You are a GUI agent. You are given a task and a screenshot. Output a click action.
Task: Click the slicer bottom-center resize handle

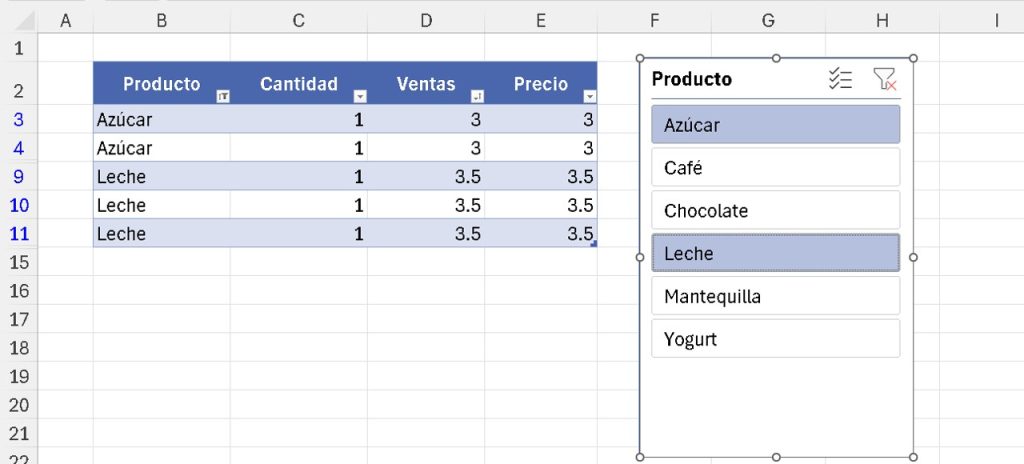click(776, 456)
